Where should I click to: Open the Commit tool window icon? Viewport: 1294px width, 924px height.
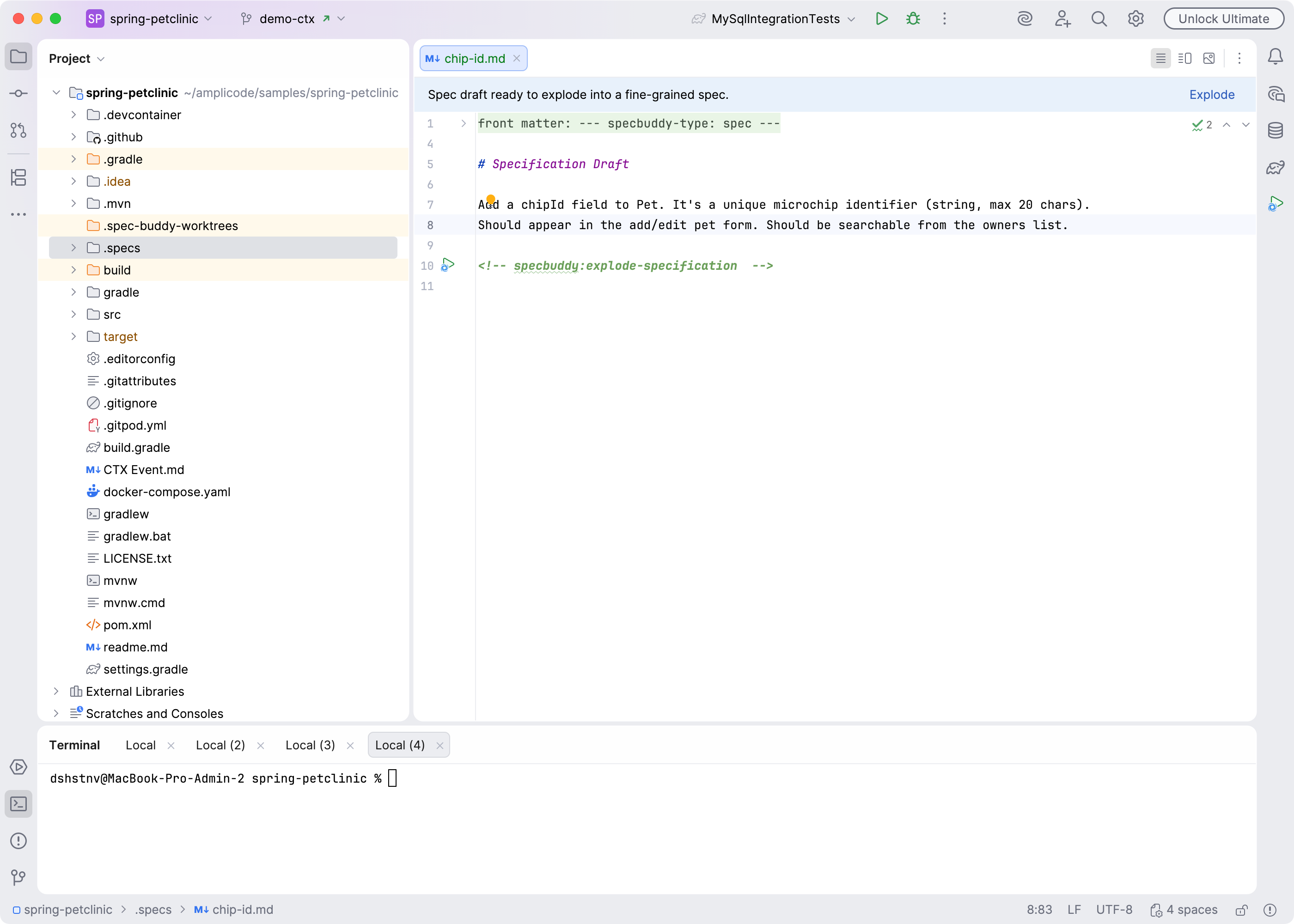click(x=18, y=93)
